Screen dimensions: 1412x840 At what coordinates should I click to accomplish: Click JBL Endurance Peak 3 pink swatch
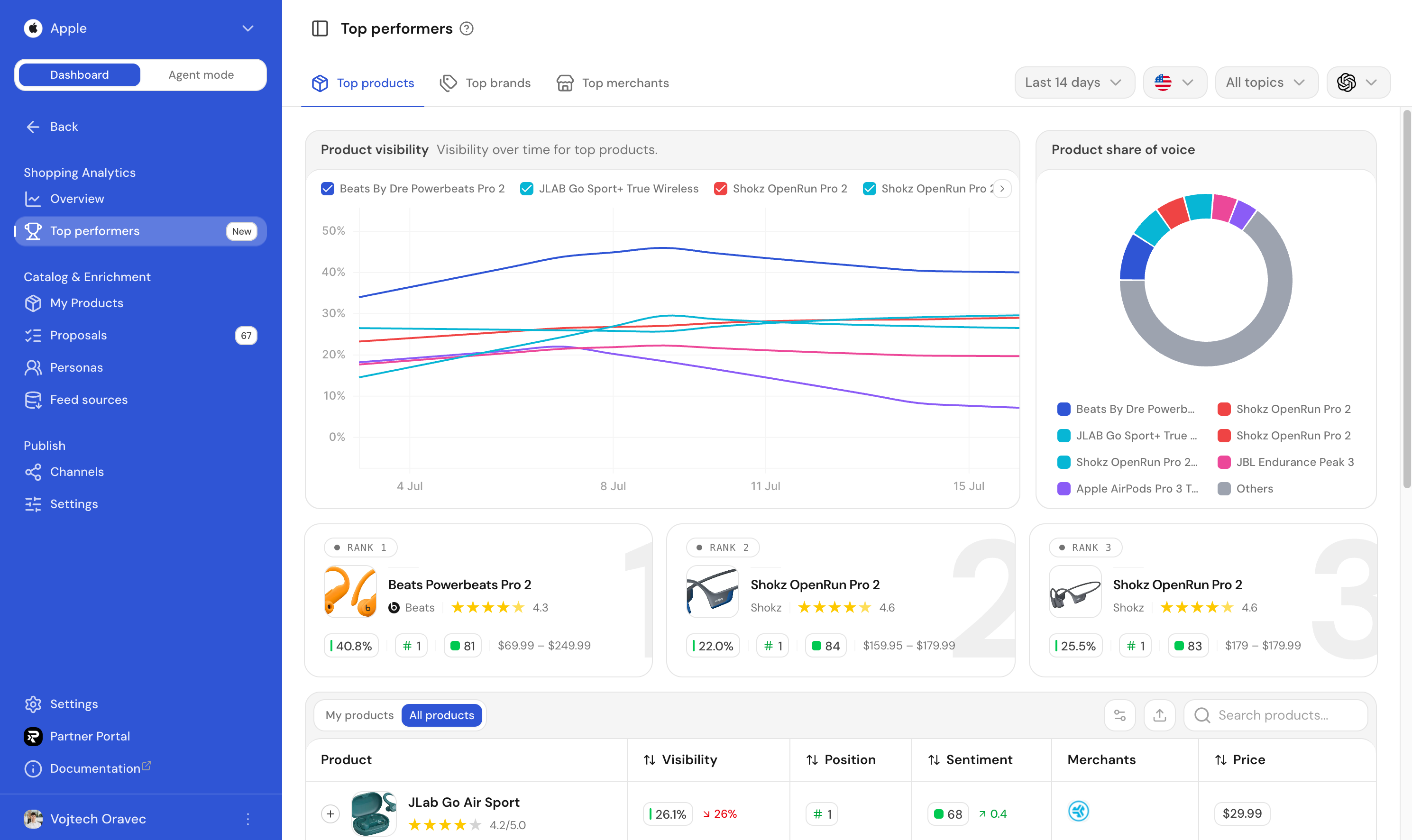pyautogui.click(x=1223, y=462)
